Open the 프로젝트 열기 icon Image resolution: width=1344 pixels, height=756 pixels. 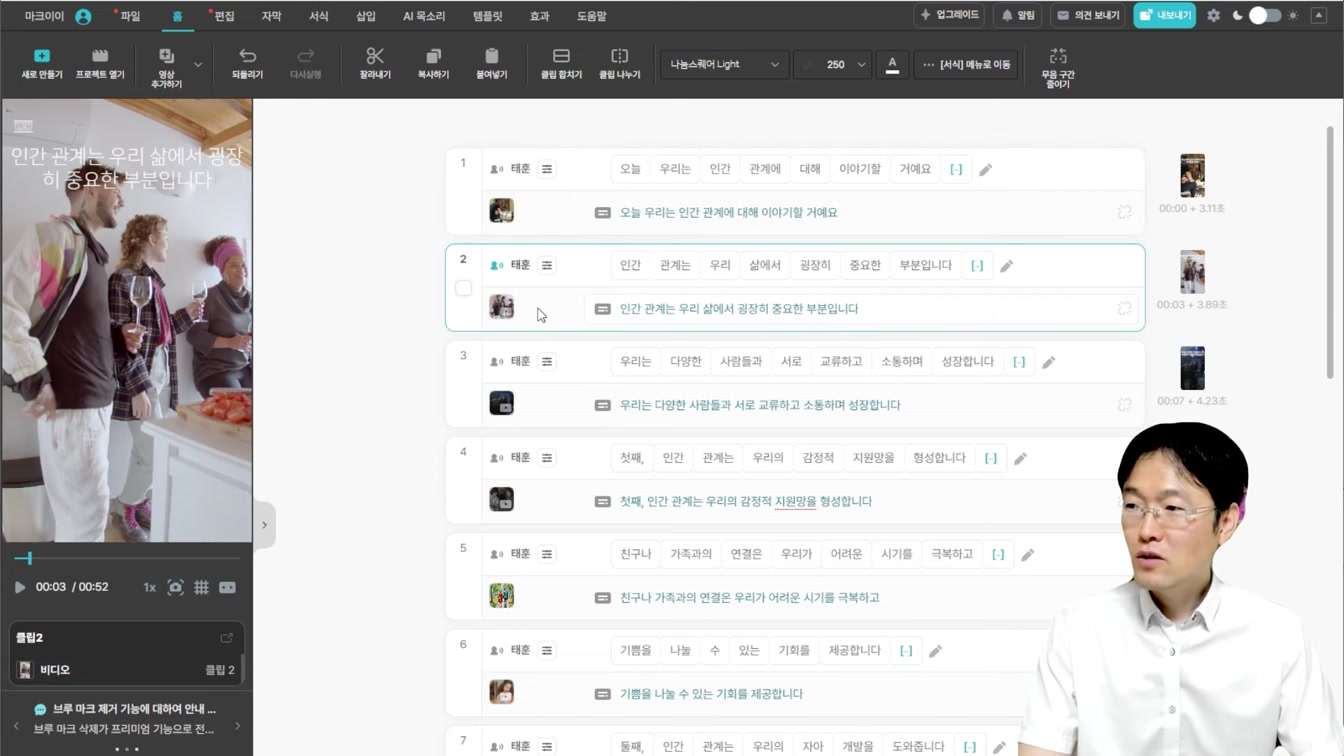click(x=100, y=64)
